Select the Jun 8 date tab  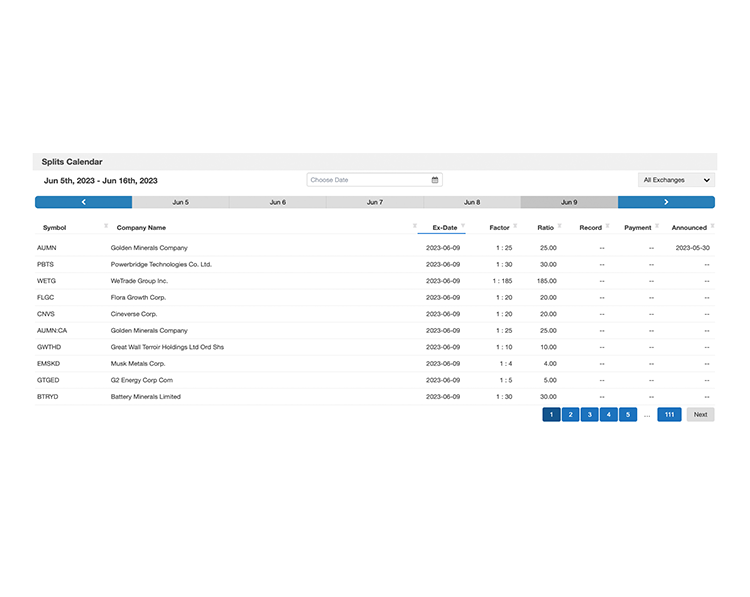(471, 202)
